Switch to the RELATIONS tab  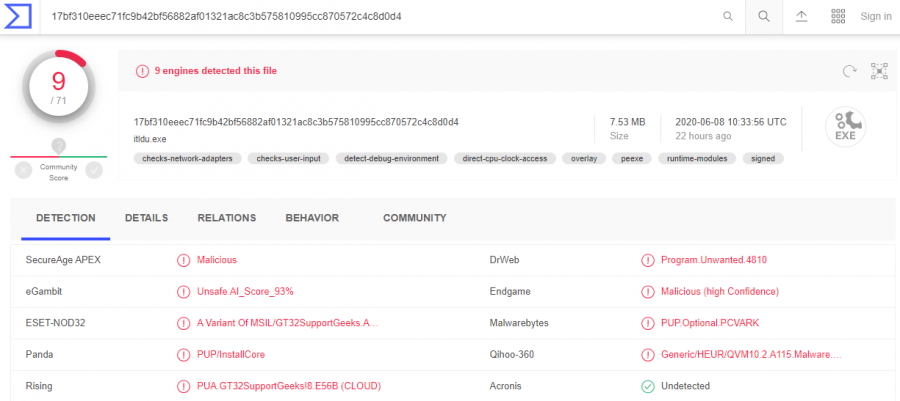[x=227, y=218]
